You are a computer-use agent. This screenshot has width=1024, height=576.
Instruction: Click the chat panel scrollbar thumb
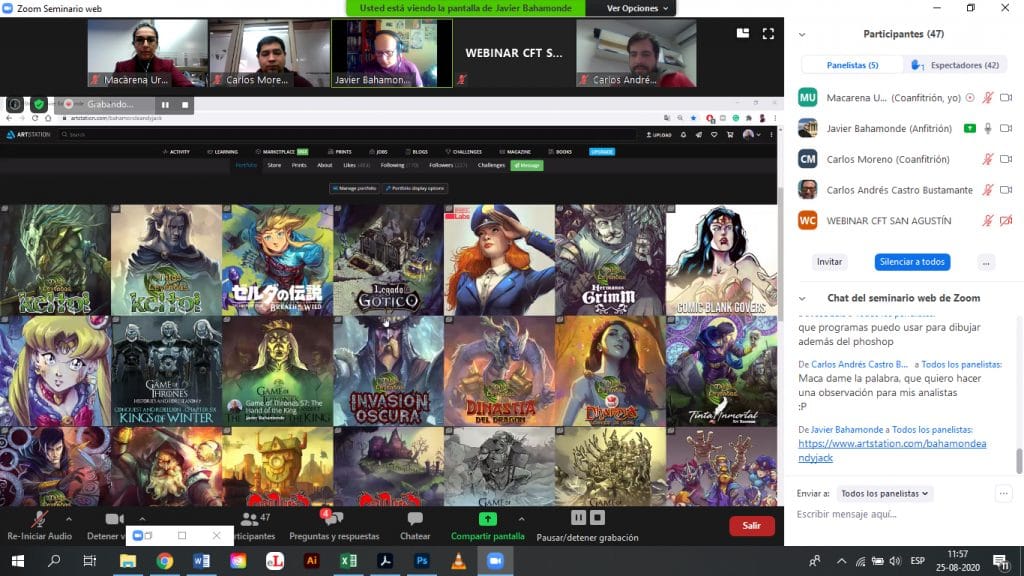(x=1019, y=461)
